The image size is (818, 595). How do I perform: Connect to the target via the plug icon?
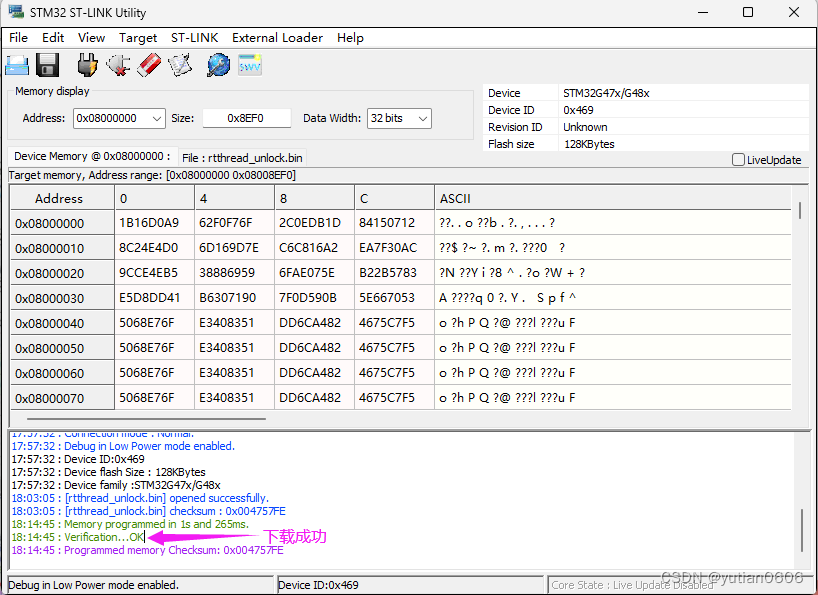tap(87, 64)
